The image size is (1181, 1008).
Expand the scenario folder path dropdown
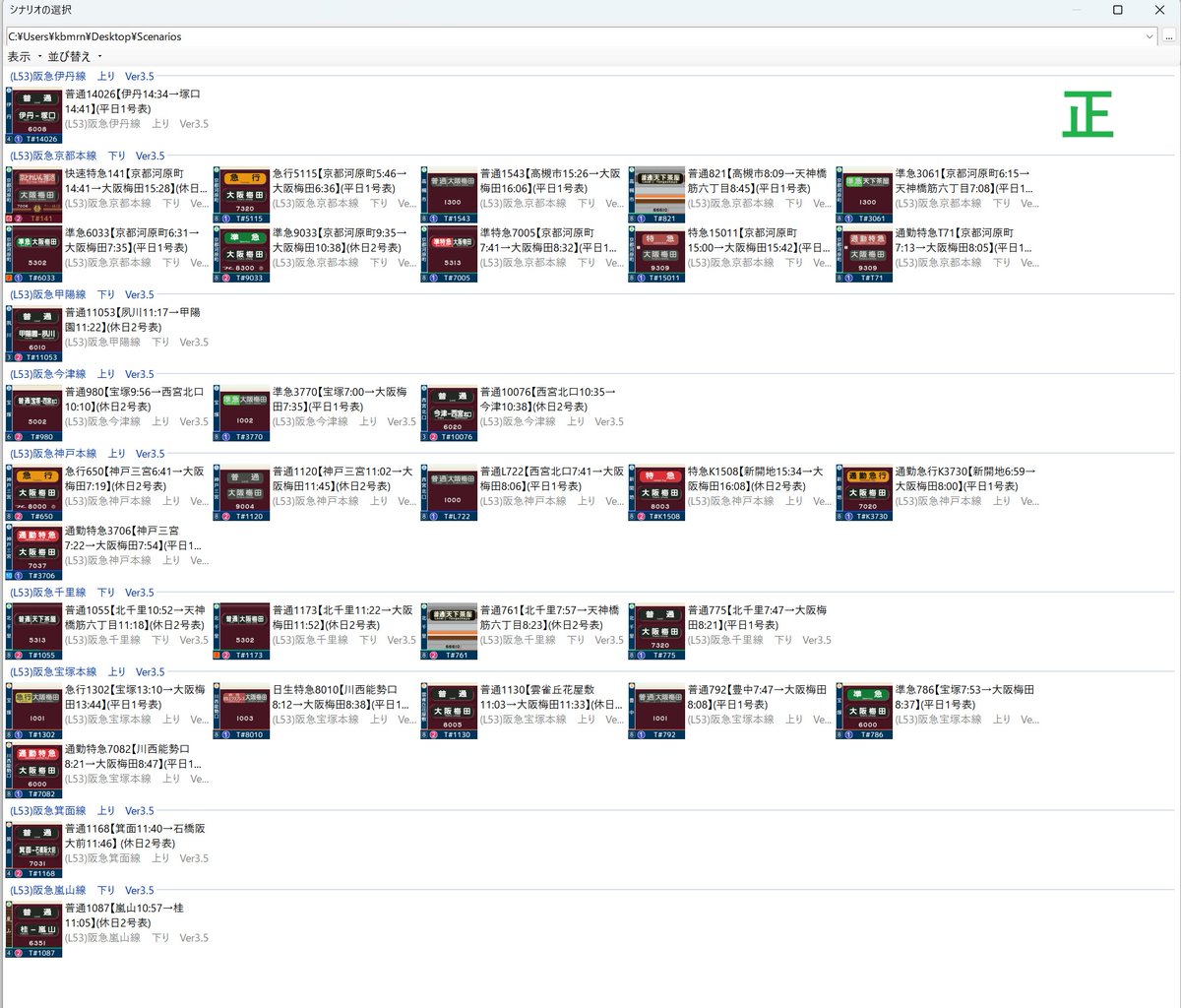(x=1150, y=36)
